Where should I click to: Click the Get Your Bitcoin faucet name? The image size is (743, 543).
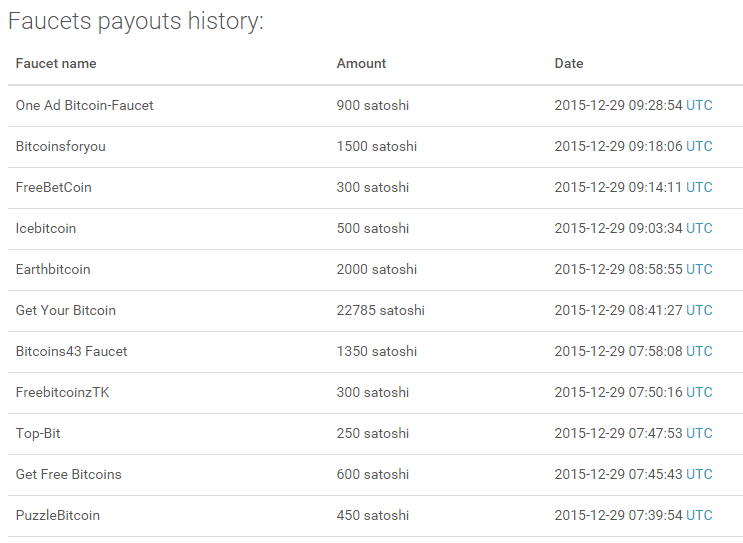(66, 310)
